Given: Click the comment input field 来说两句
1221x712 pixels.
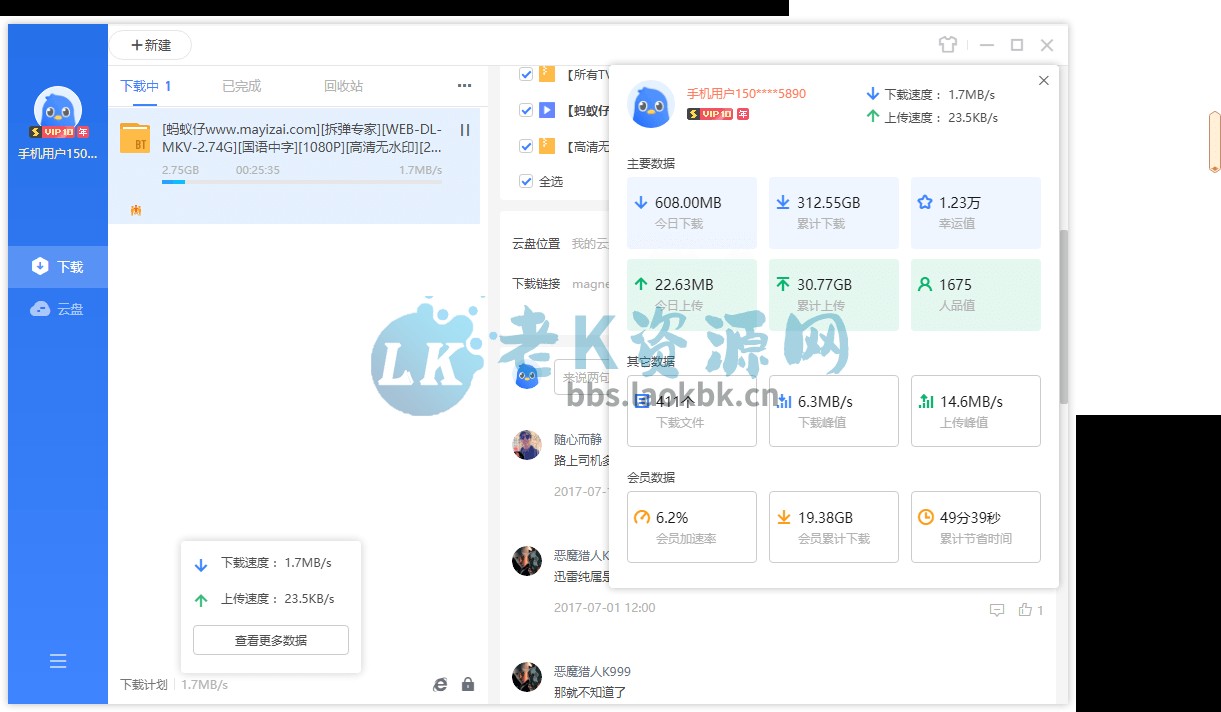Looking at the screenshot, I should [581, 377].
